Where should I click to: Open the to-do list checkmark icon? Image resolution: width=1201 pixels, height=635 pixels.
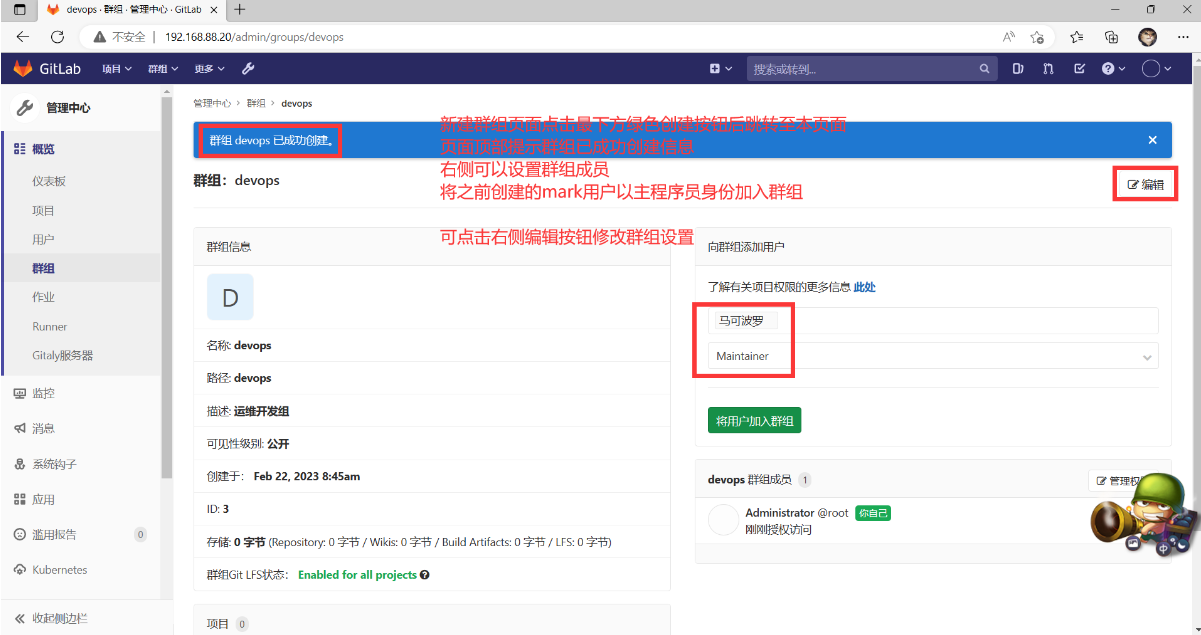[1079, 69]
